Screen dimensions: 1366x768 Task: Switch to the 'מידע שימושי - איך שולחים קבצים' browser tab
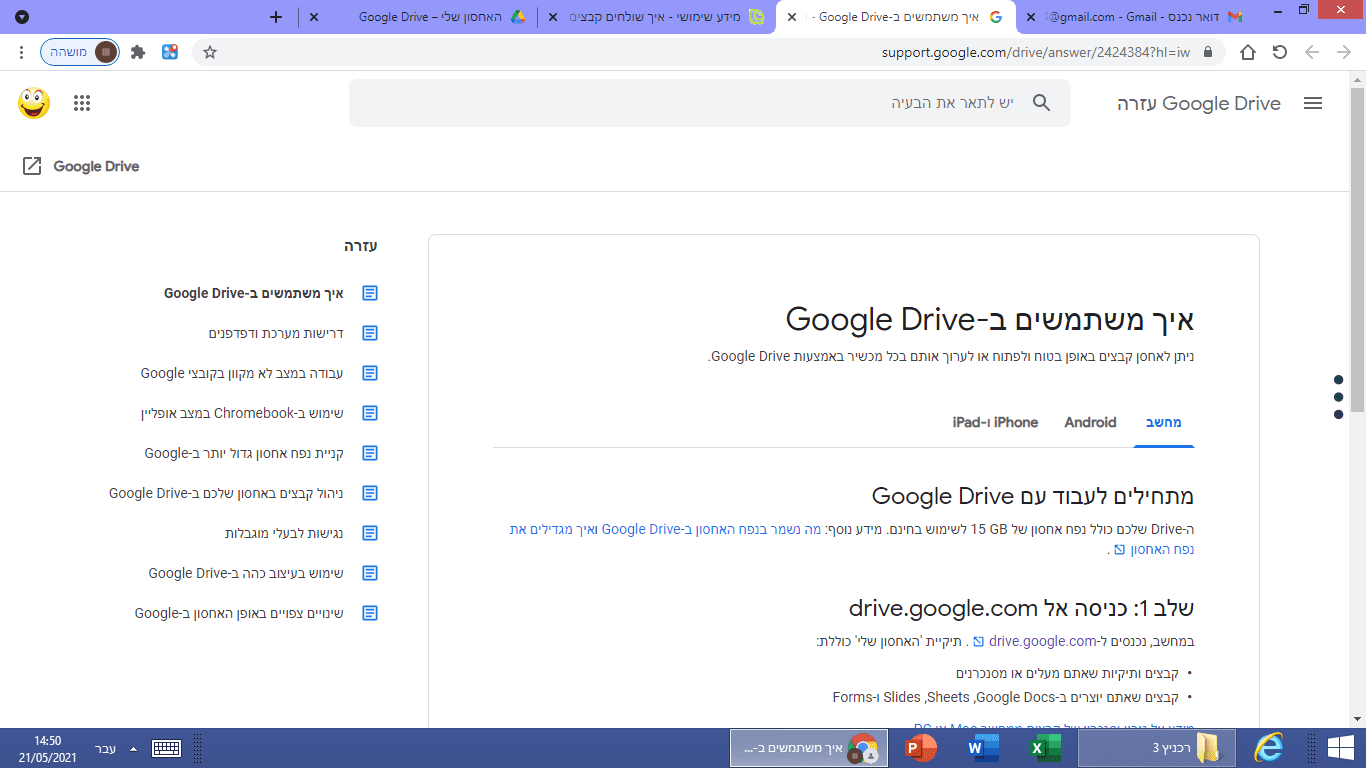pos(656,17)
